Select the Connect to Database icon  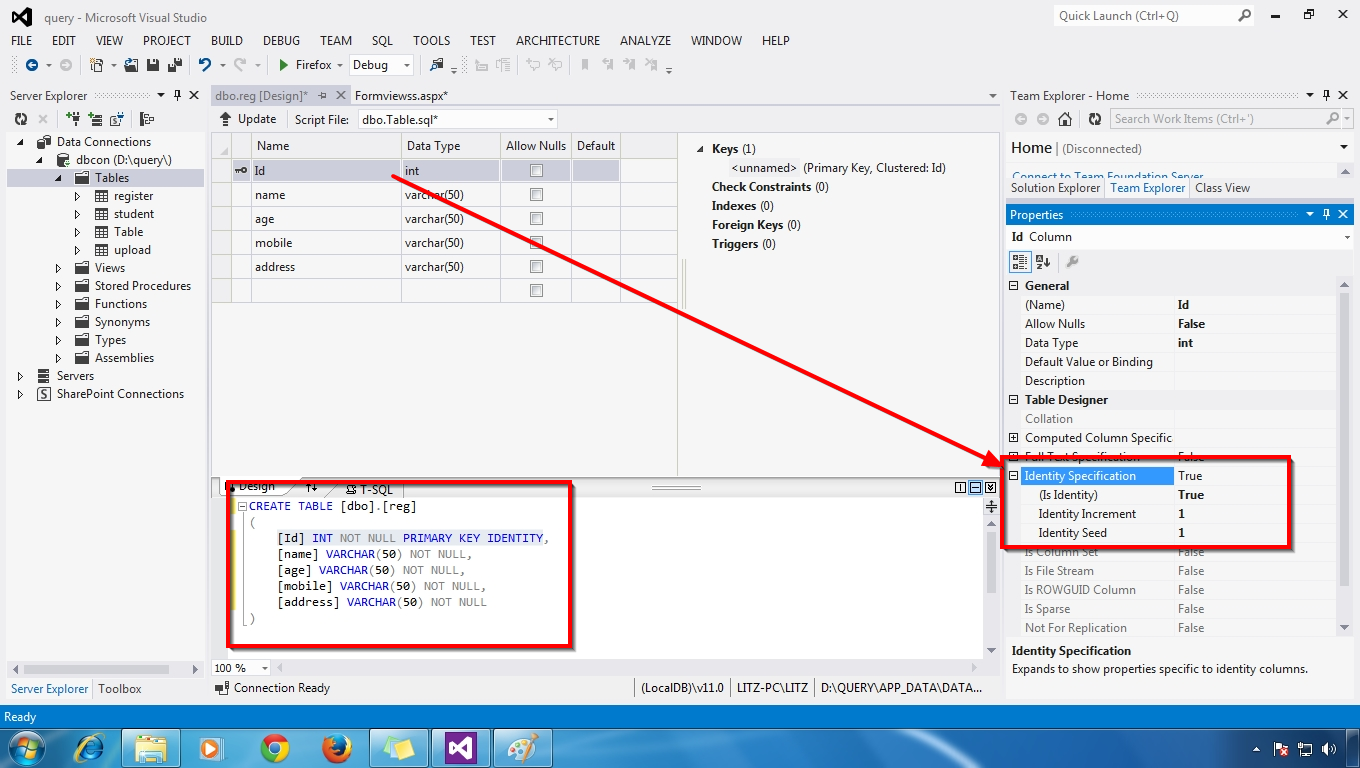pyautogui.click(x=73, y=118)
